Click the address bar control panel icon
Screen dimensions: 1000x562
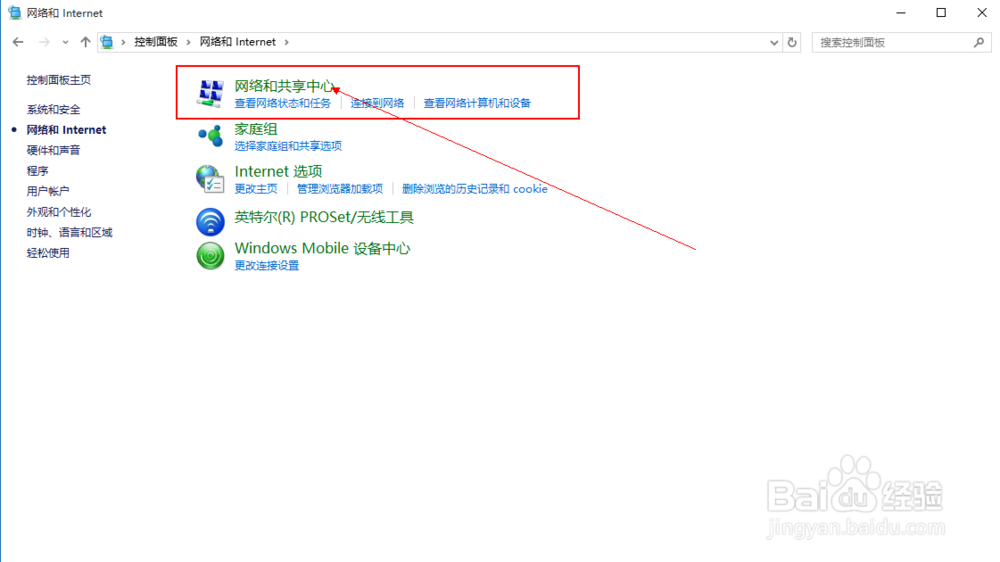click(107, 42)
